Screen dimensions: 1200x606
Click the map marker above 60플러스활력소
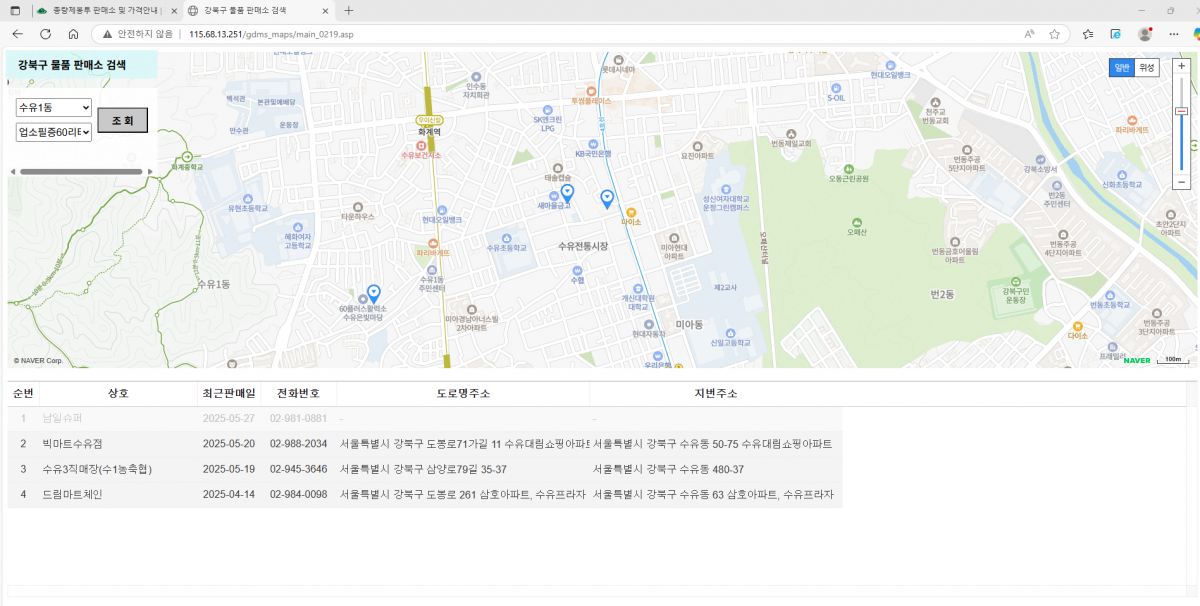pyautogui.click(x=374, y=293)
